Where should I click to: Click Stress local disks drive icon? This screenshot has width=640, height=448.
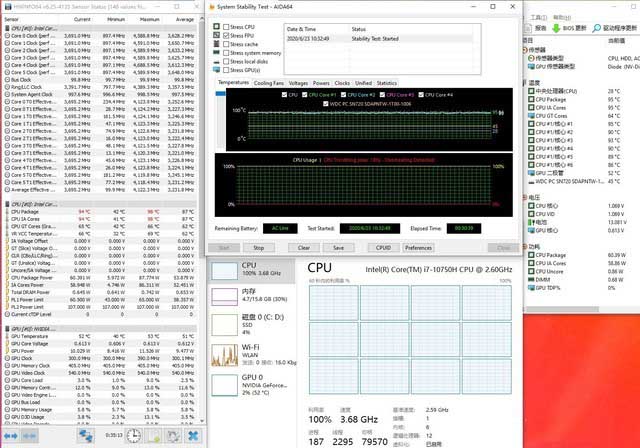216,61
